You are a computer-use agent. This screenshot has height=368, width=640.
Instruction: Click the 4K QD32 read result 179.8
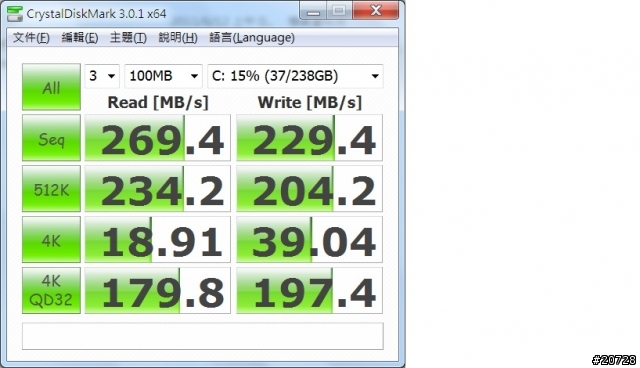(158, 291)
